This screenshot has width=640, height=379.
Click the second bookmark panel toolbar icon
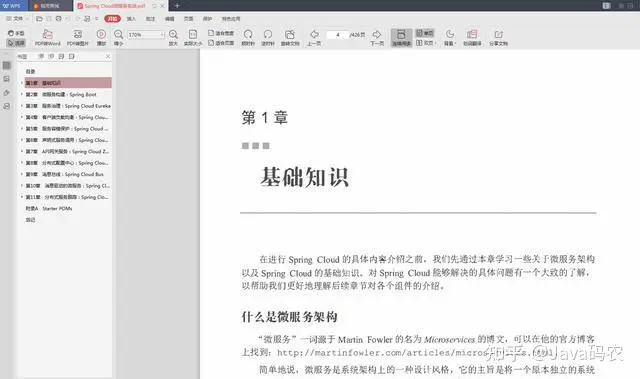(51, 56)
